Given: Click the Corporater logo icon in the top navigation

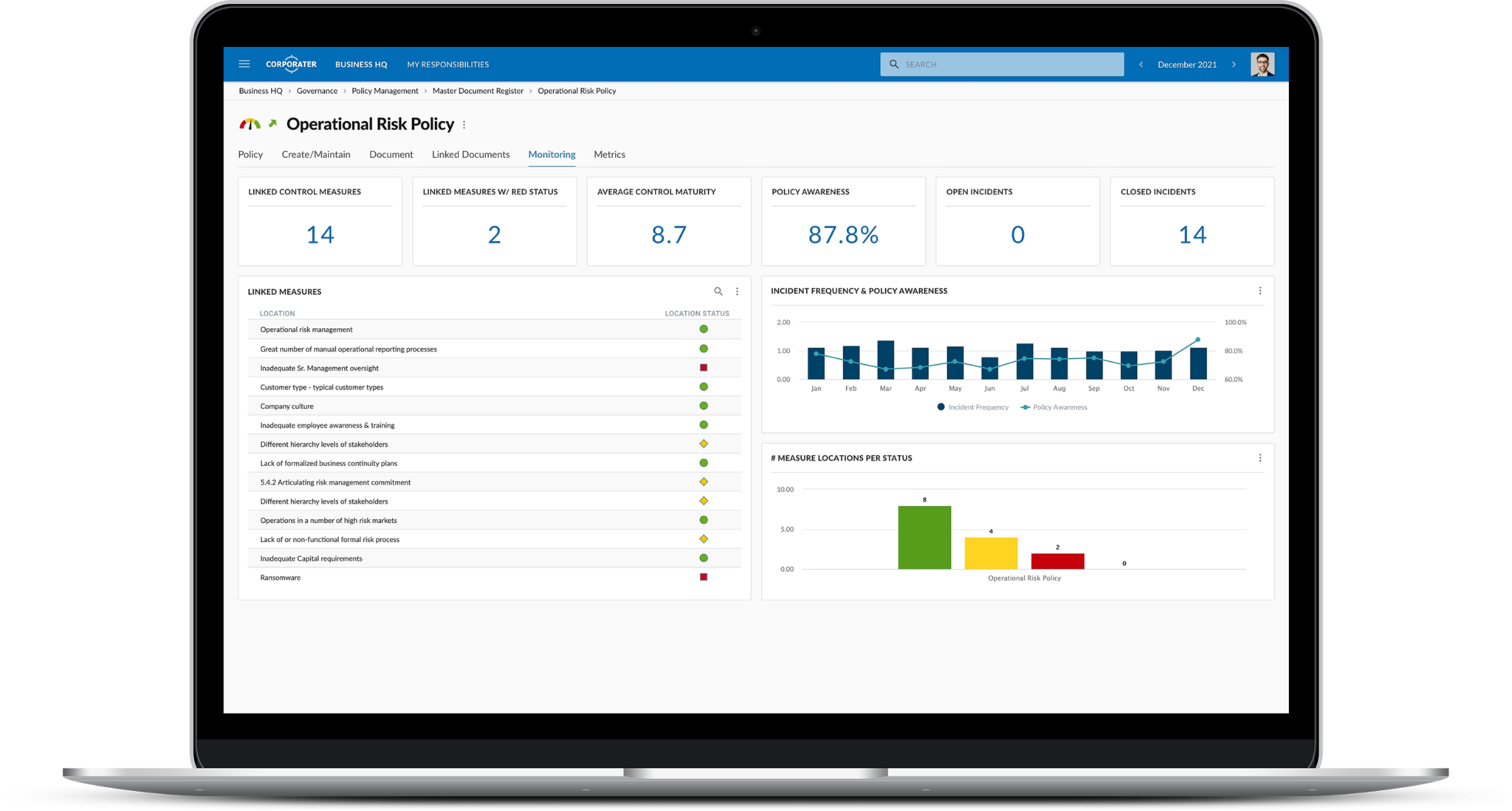Looking at the screenshot, I should (290, 64).
